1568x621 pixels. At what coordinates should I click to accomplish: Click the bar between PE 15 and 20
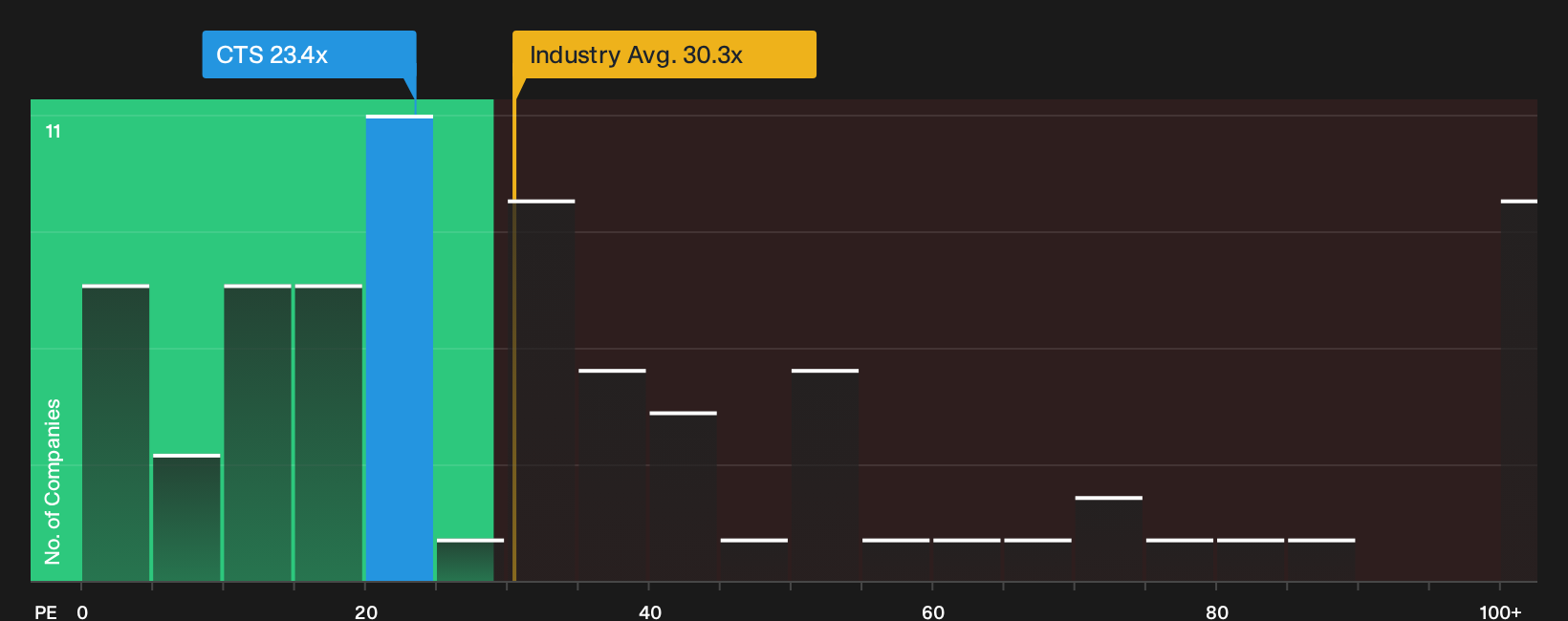329,433
